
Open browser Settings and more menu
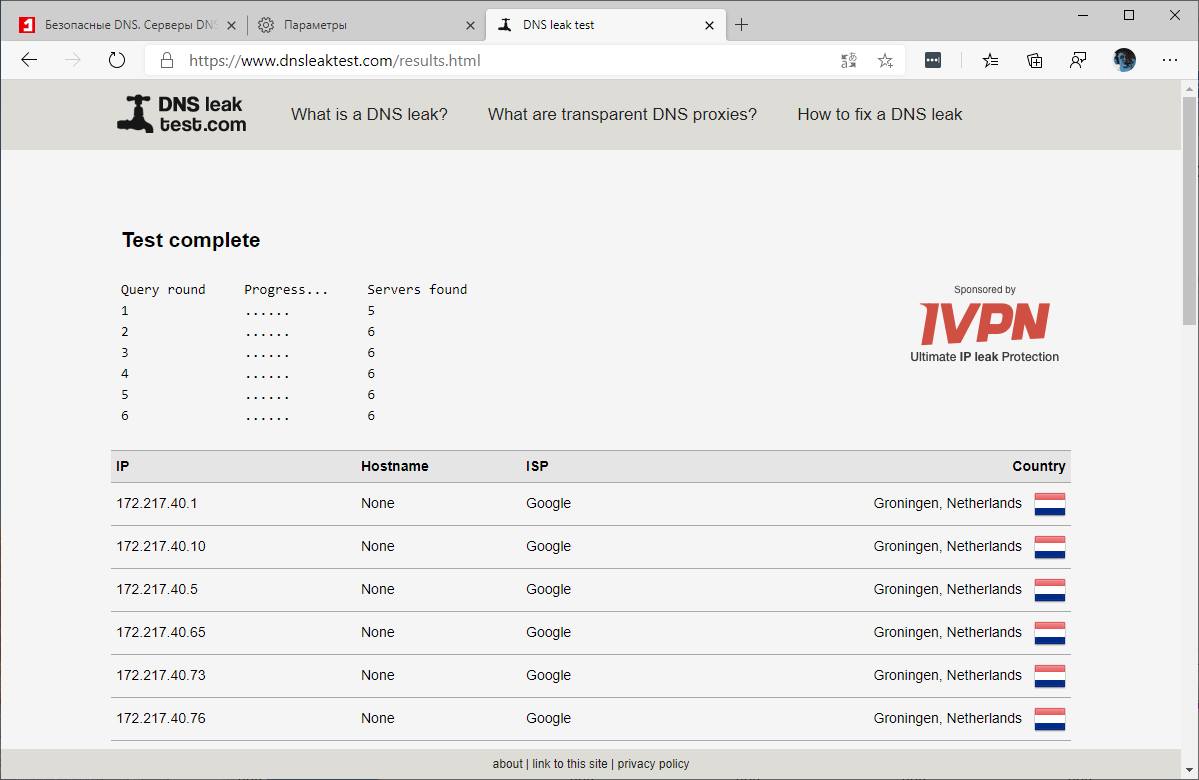point(1170,60)
